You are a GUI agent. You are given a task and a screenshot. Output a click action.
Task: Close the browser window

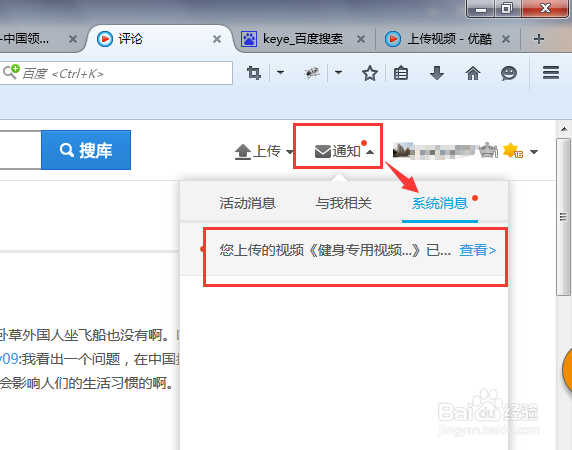tap(545, 8)
